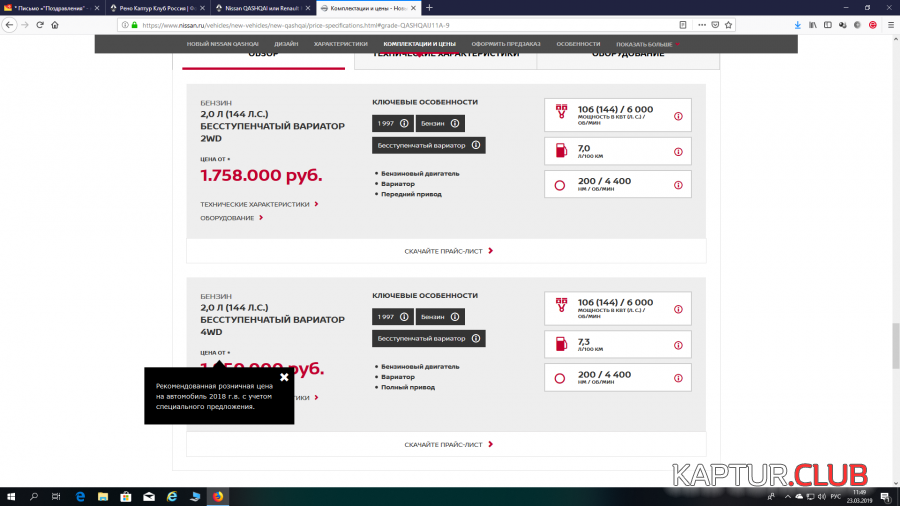Viewport: 900px width, 506px height.
Task: Download price list under the 2WD card
Action: [x=448, y=251]
